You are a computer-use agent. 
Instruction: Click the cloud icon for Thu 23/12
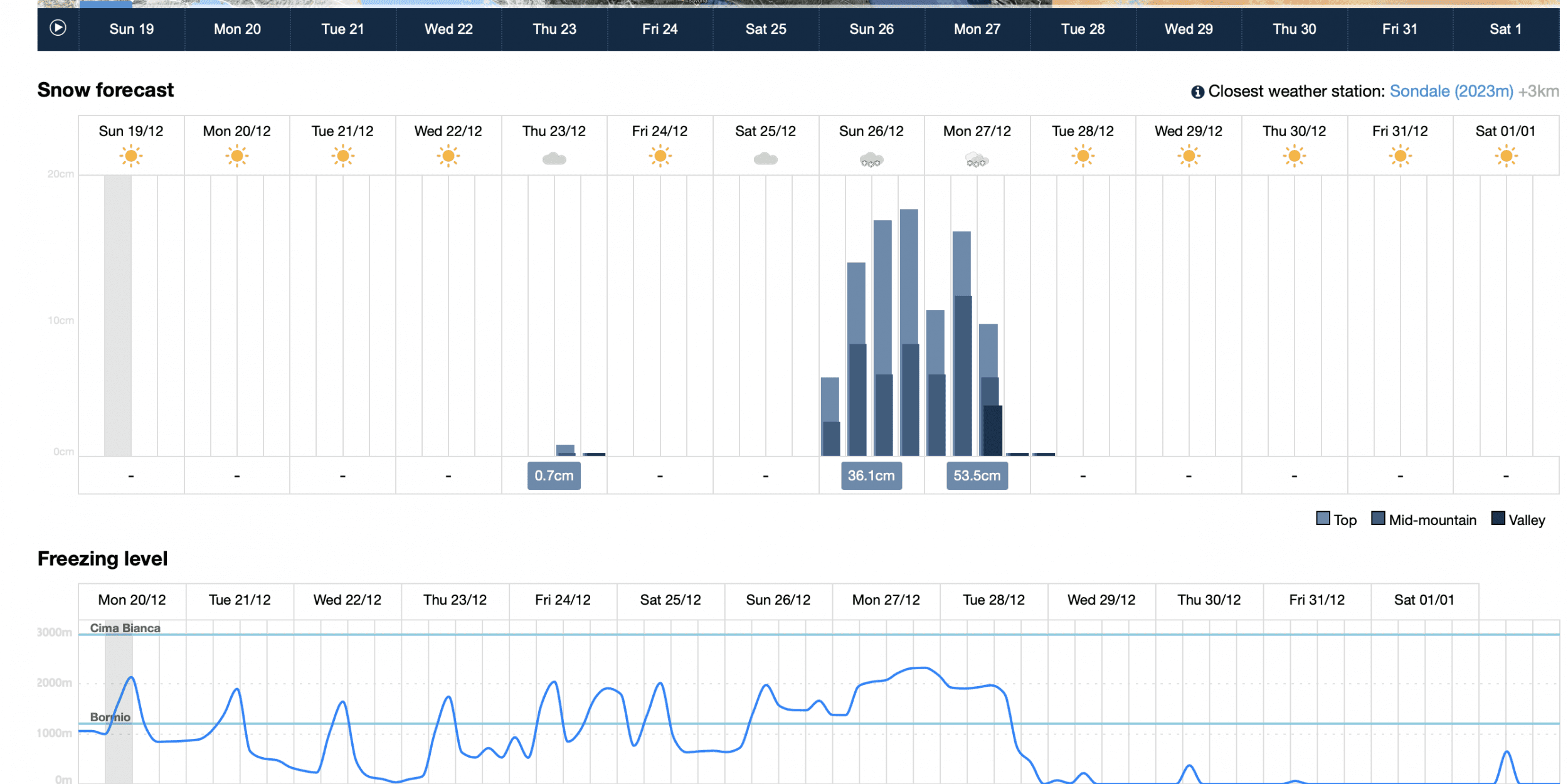[554, 159]
